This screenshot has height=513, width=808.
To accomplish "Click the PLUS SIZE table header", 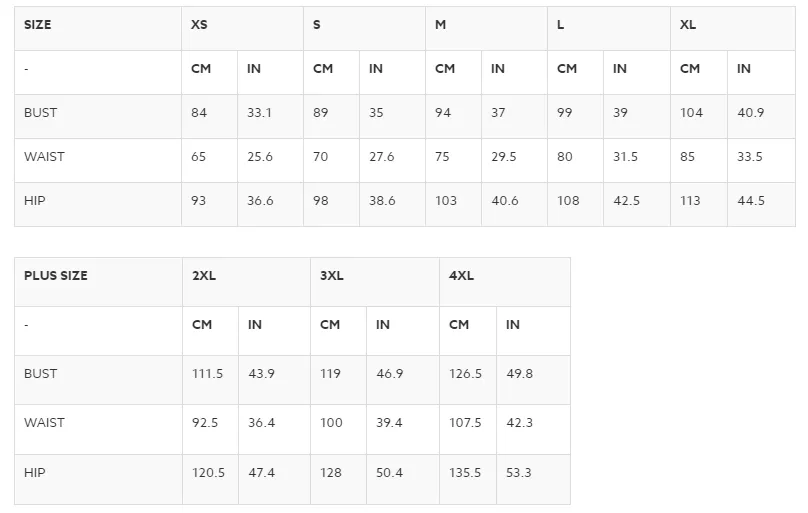I will pos(56,276).
